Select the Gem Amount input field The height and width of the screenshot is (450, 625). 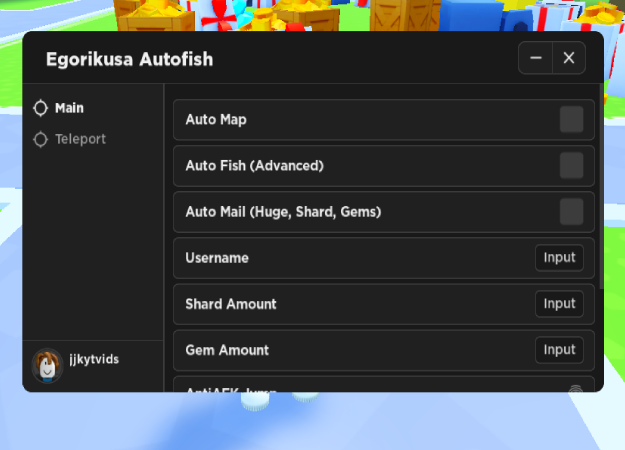(559, 350)
